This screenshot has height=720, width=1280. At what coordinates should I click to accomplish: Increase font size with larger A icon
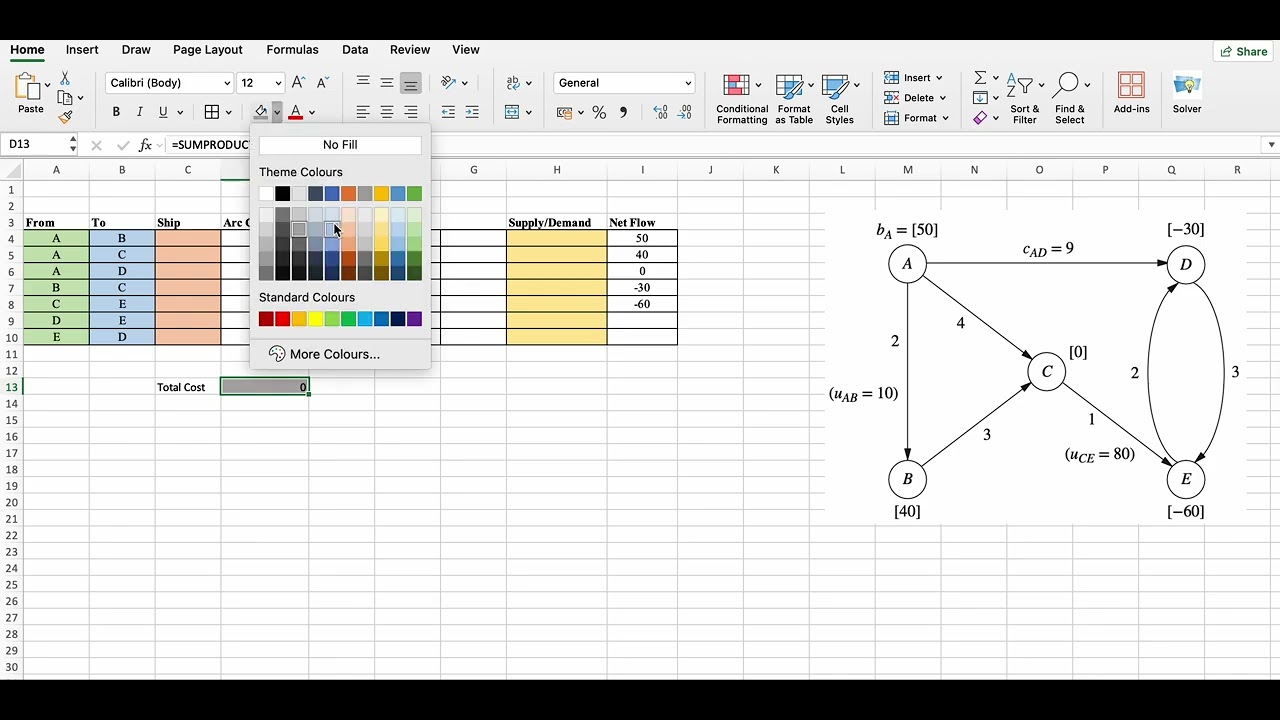(x=298, y=83)
